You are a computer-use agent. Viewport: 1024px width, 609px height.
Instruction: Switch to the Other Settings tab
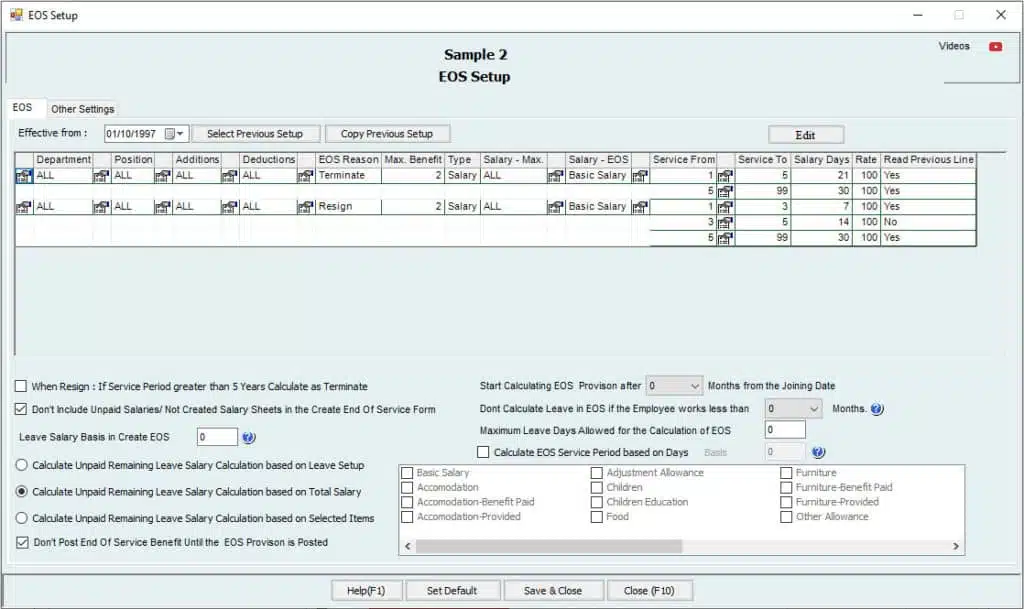(x=83, y=109)
